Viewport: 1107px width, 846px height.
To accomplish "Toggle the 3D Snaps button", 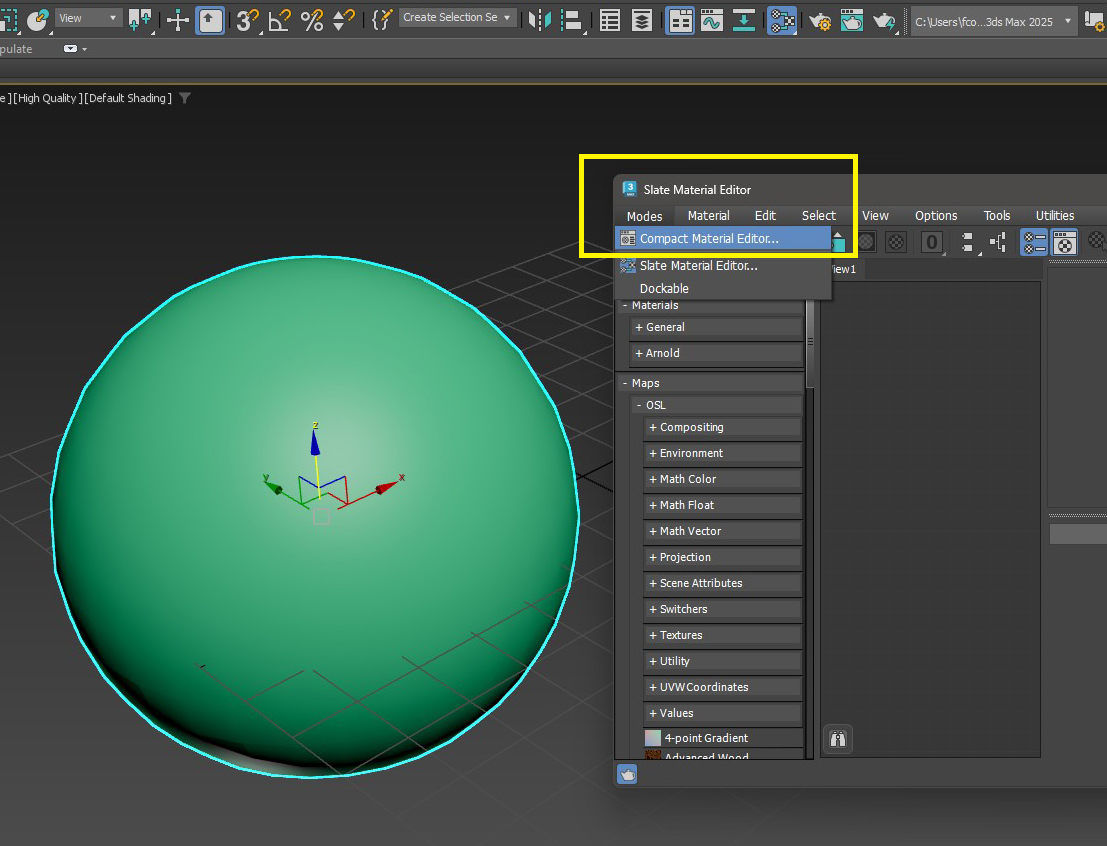I will [x=247, y=20].
